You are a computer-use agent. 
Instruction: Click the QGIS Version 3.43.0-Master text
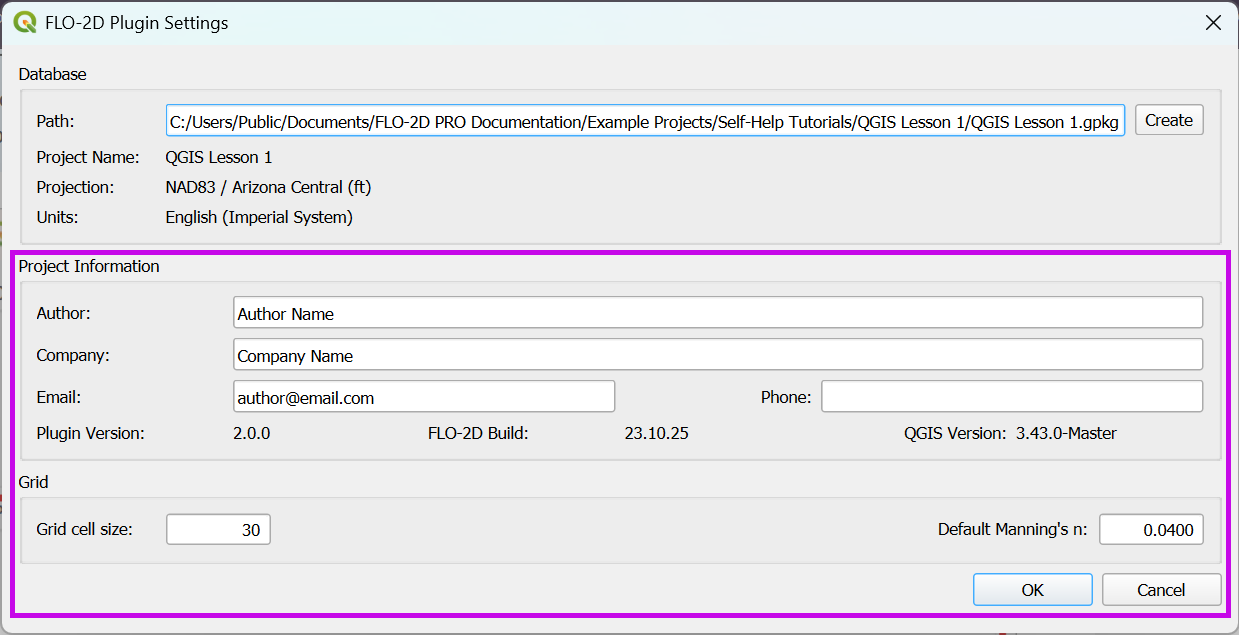coord(1066,433)
